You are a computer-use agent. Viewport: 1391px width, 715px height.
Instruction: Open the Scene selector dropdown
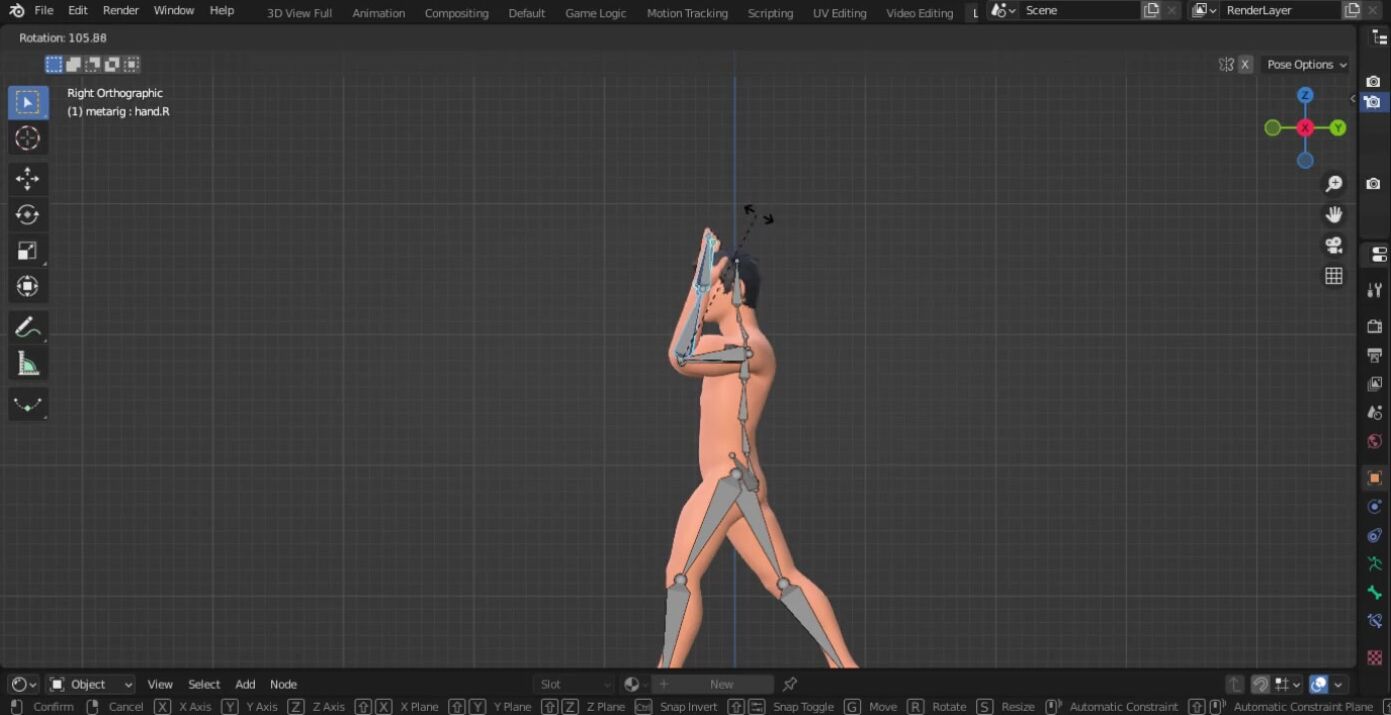pos(1001,11)
